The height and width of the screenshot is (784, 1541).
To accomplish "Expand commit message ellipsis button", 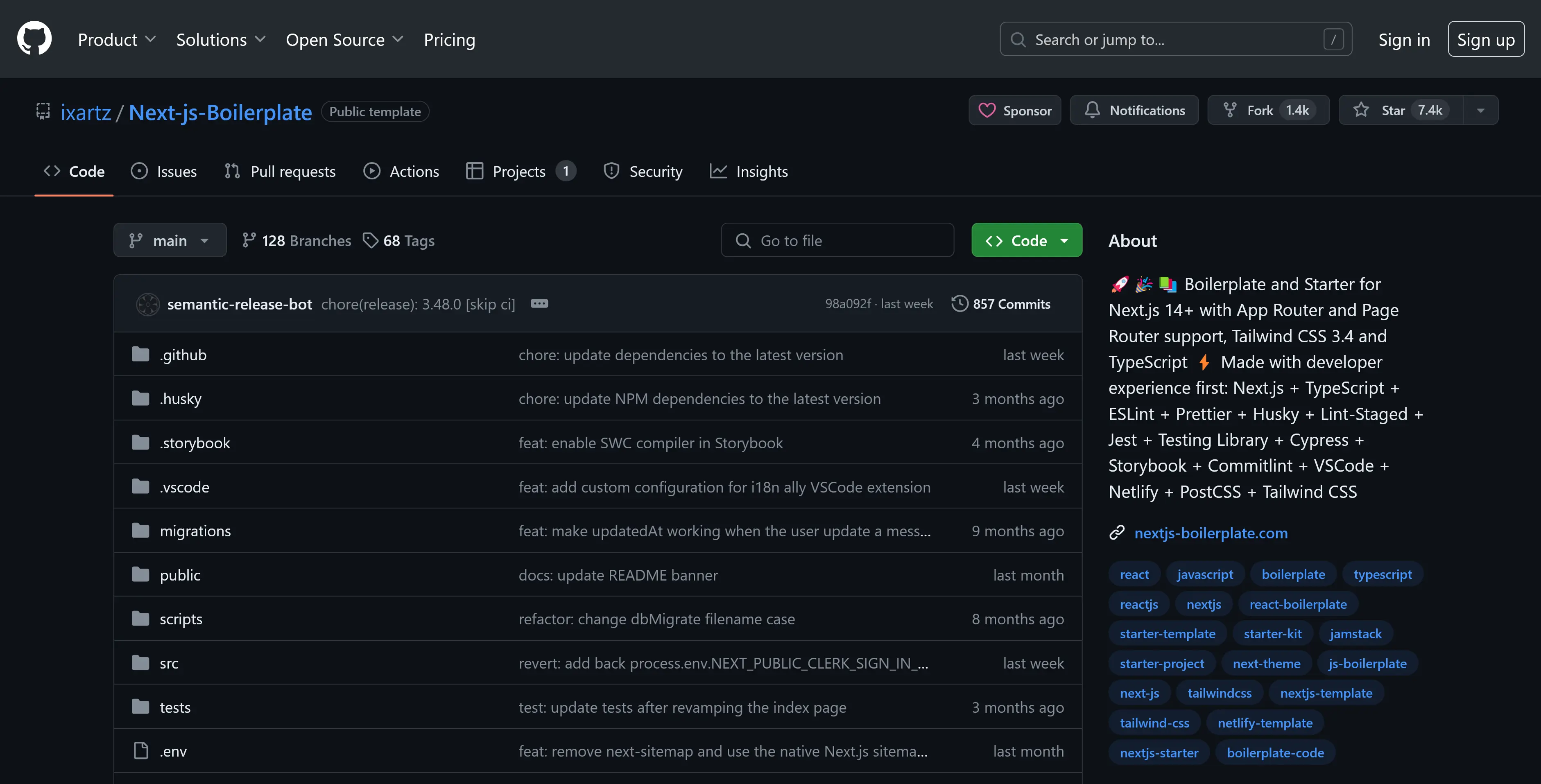I will point(539,304).
